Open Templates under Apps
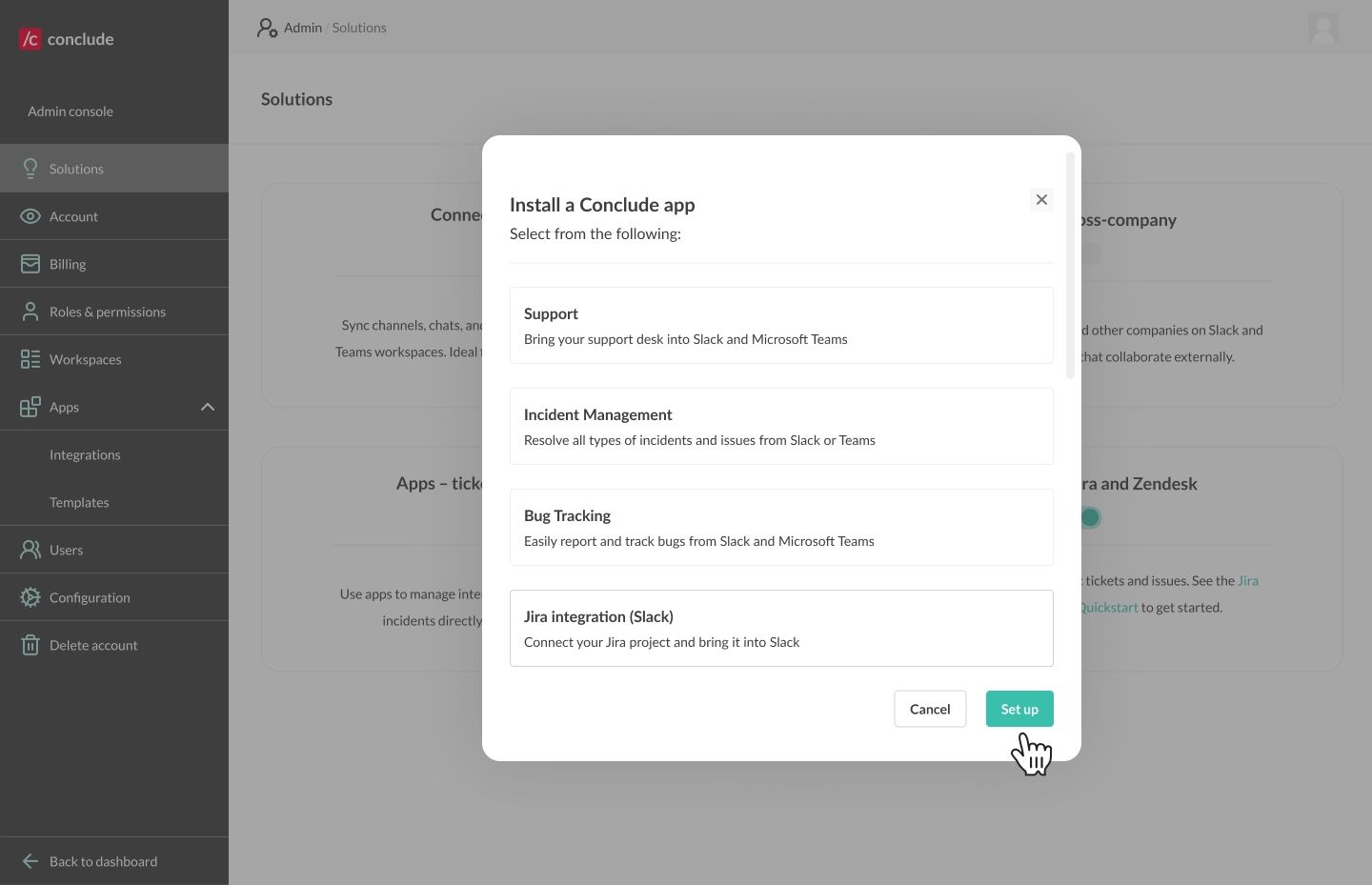 [79, 502]
